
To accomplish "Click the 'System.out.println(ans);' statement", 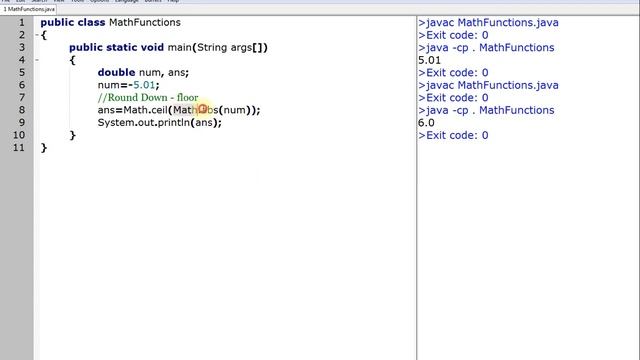I will [160, 122].
